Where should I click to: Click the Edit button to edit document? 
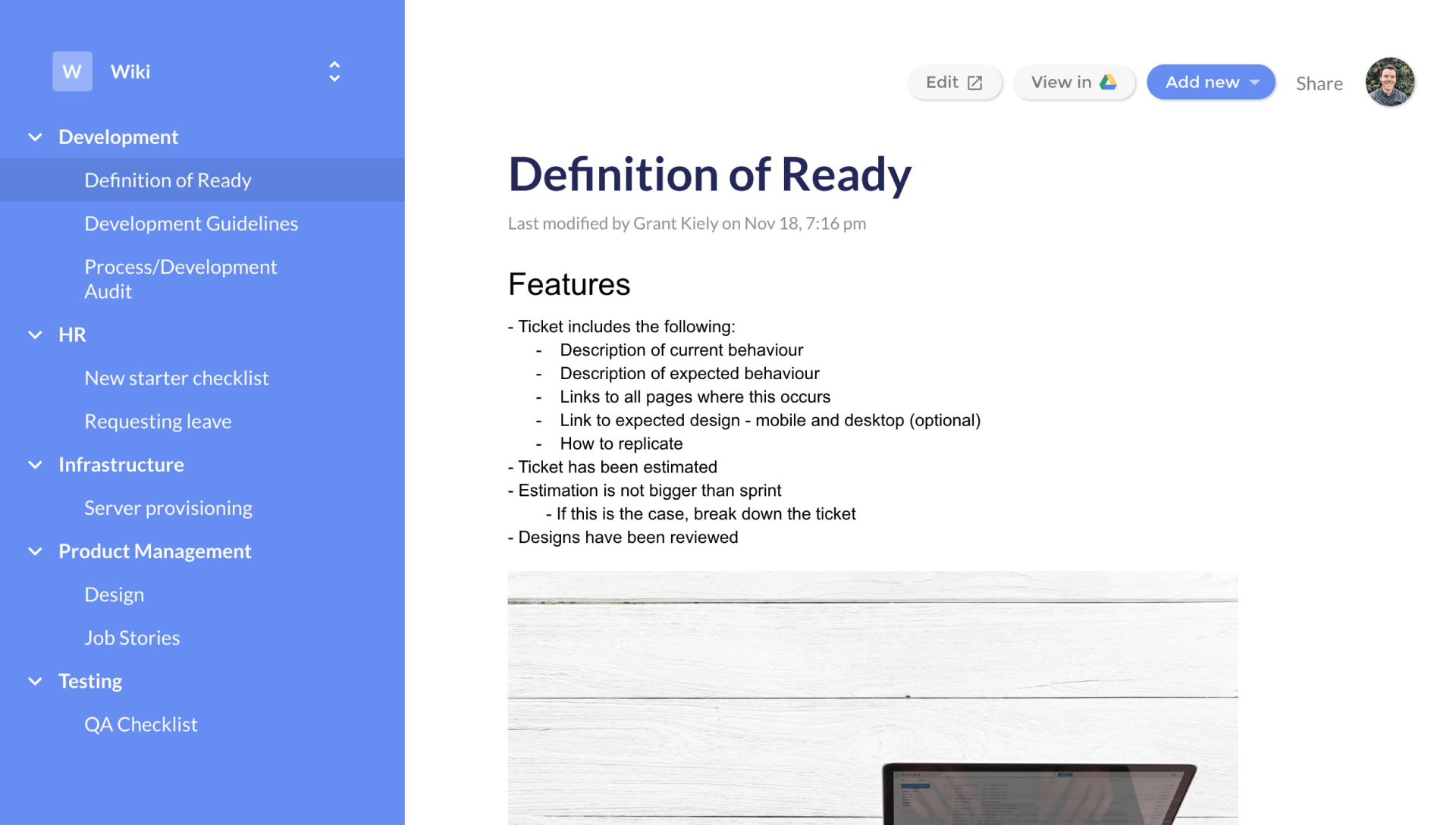953,82
